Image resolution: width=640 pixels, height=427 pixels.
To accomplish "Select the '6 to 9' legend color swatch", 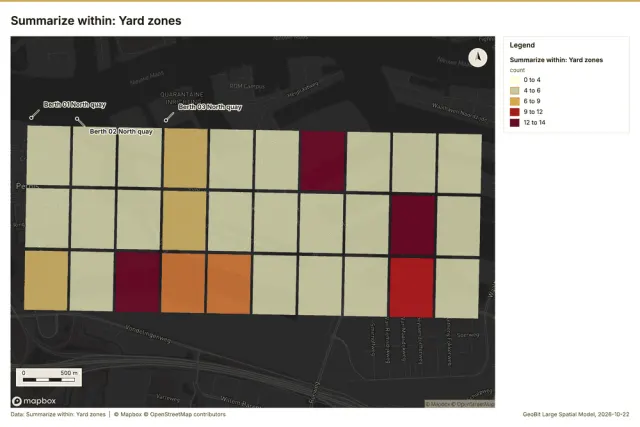I will click(x=515, y=101).
